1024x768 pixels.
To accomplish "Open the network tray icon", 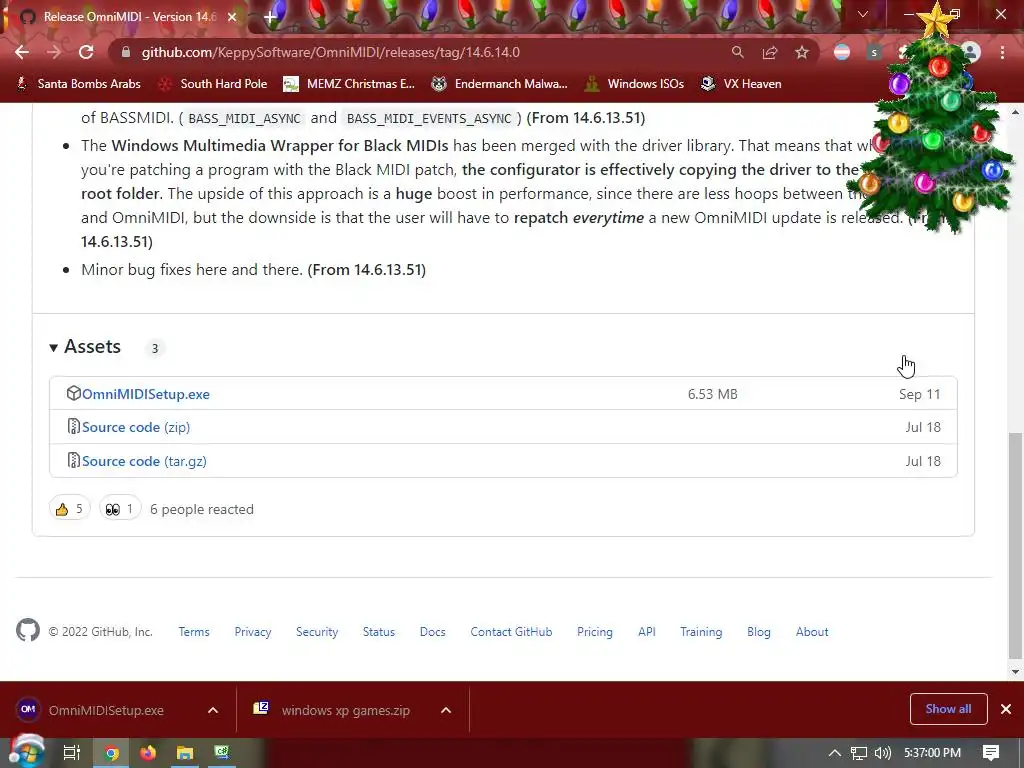I will [x=859, y=753].
